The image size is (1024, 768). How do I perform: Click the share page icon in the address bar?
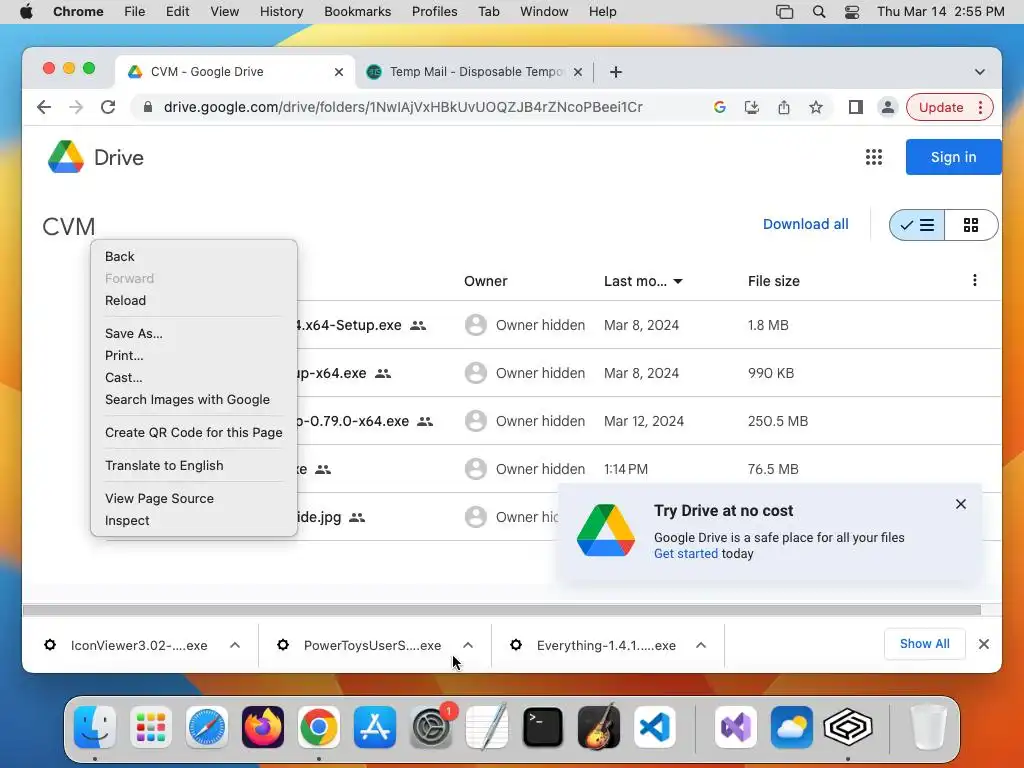click(784, 107)
